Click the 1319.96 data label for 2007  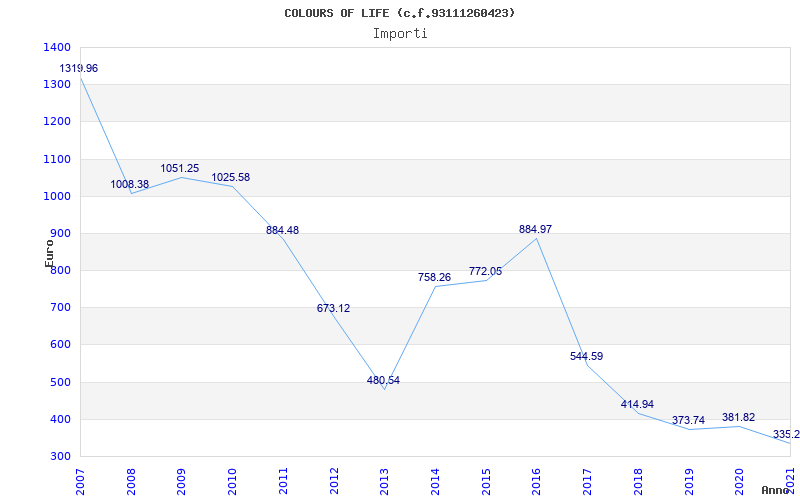[x=79, y=68]
